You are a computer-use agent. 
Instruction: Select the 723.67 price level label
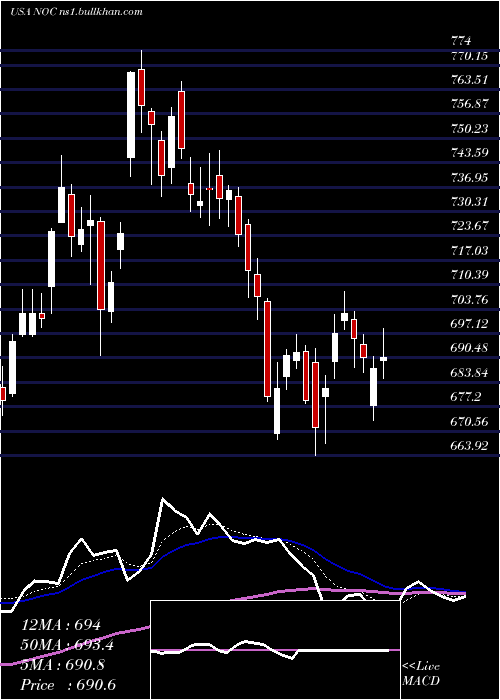point(469,225)
